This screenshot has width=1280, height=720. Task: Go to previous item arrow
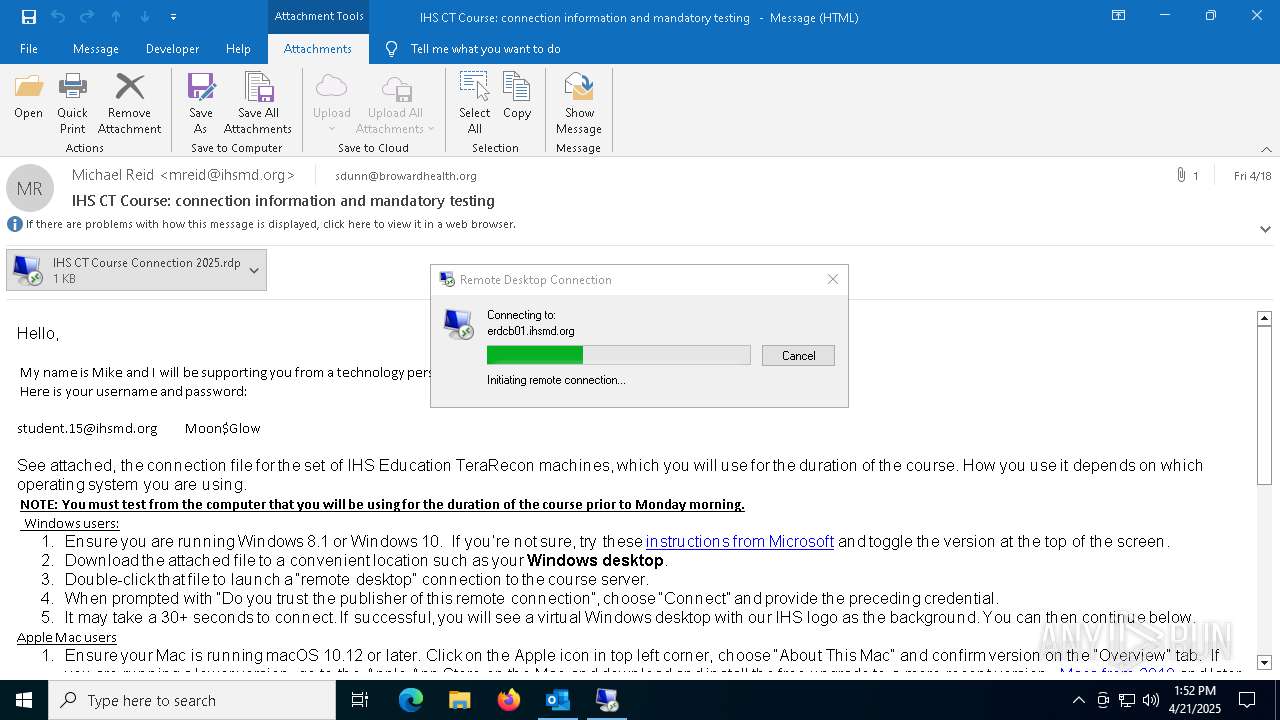coord(116,17)
